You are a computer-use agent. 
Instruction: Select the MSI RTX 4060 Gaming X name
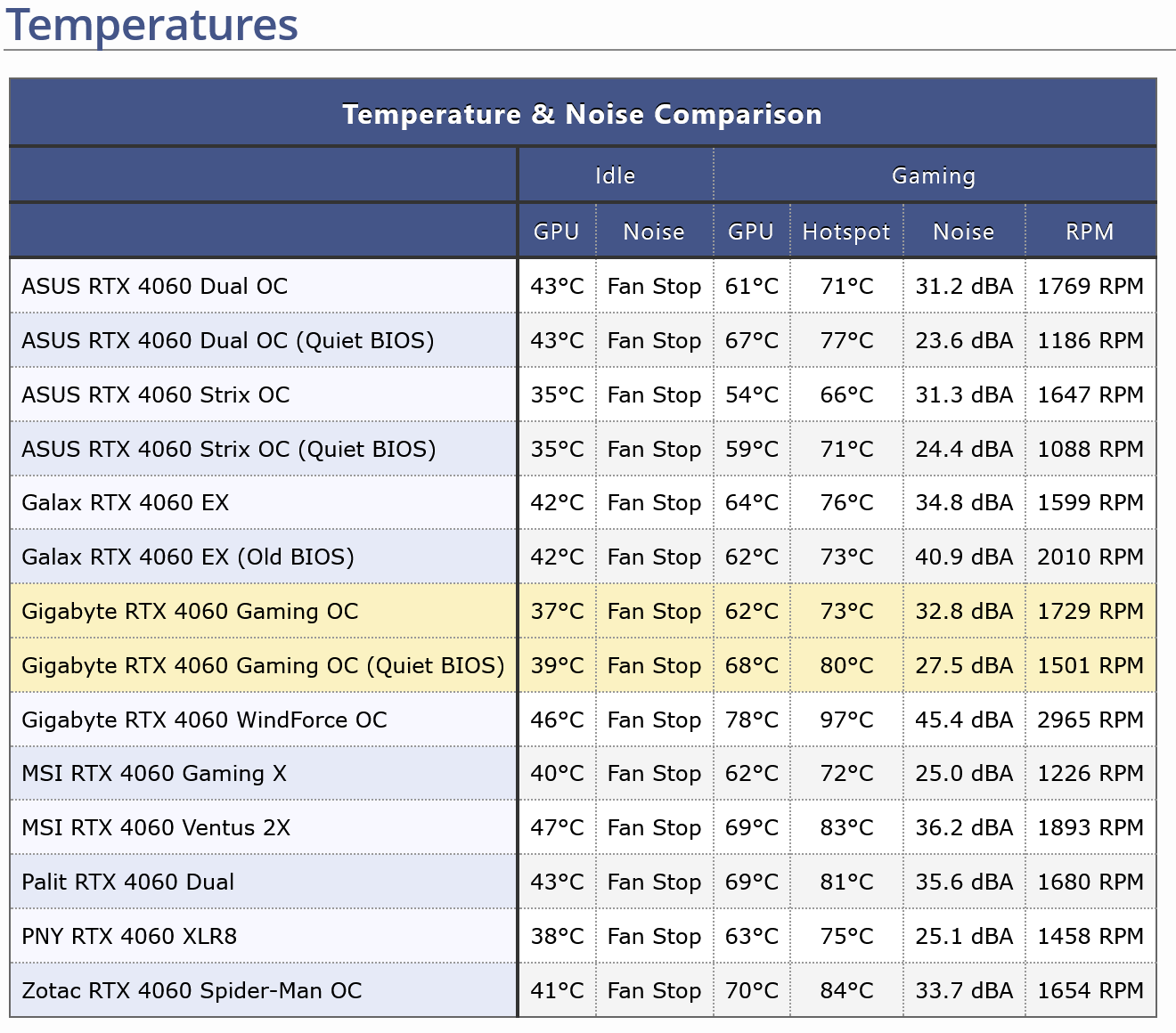[x=154, y=773]
